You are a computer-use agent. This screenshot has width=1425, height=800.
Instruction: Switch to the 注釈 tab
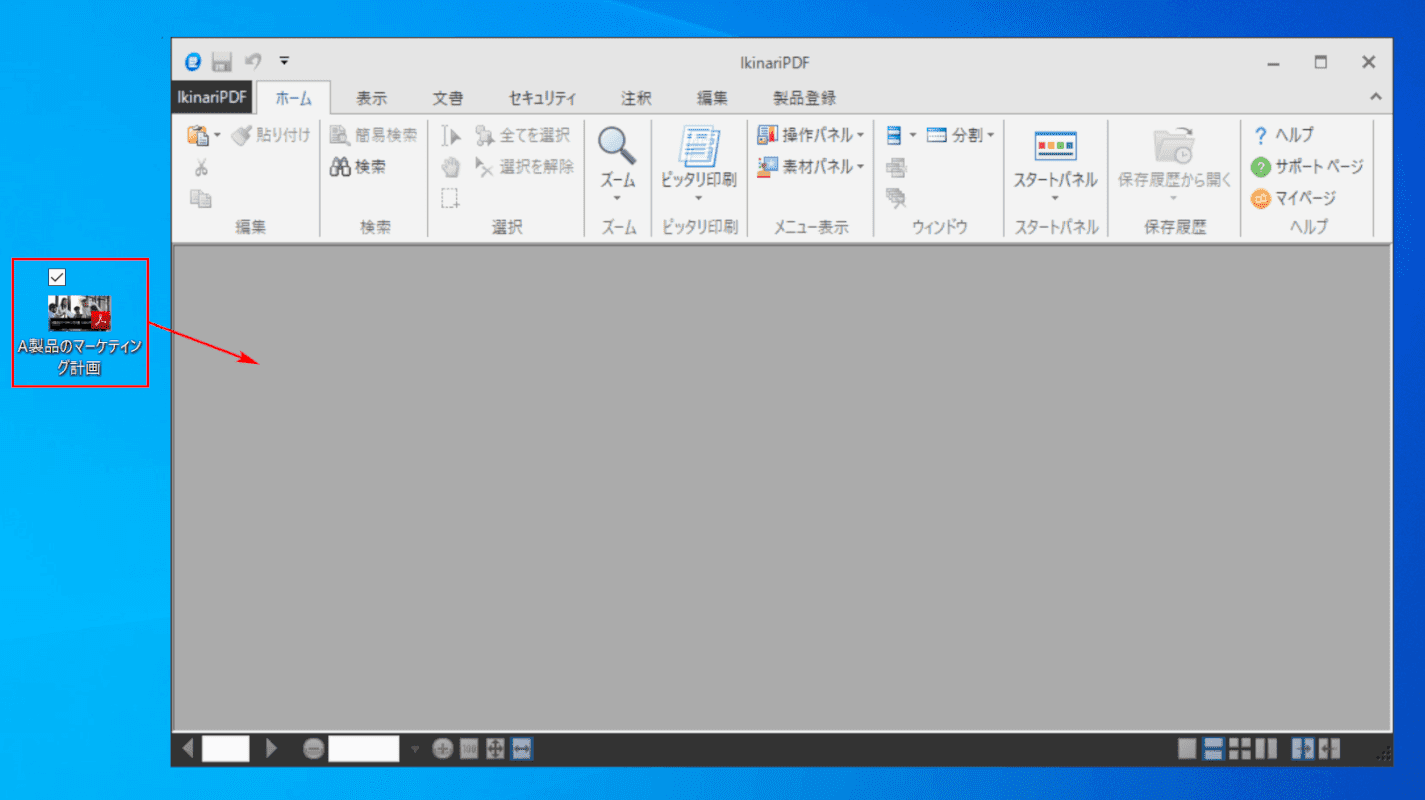pos(636,98)
